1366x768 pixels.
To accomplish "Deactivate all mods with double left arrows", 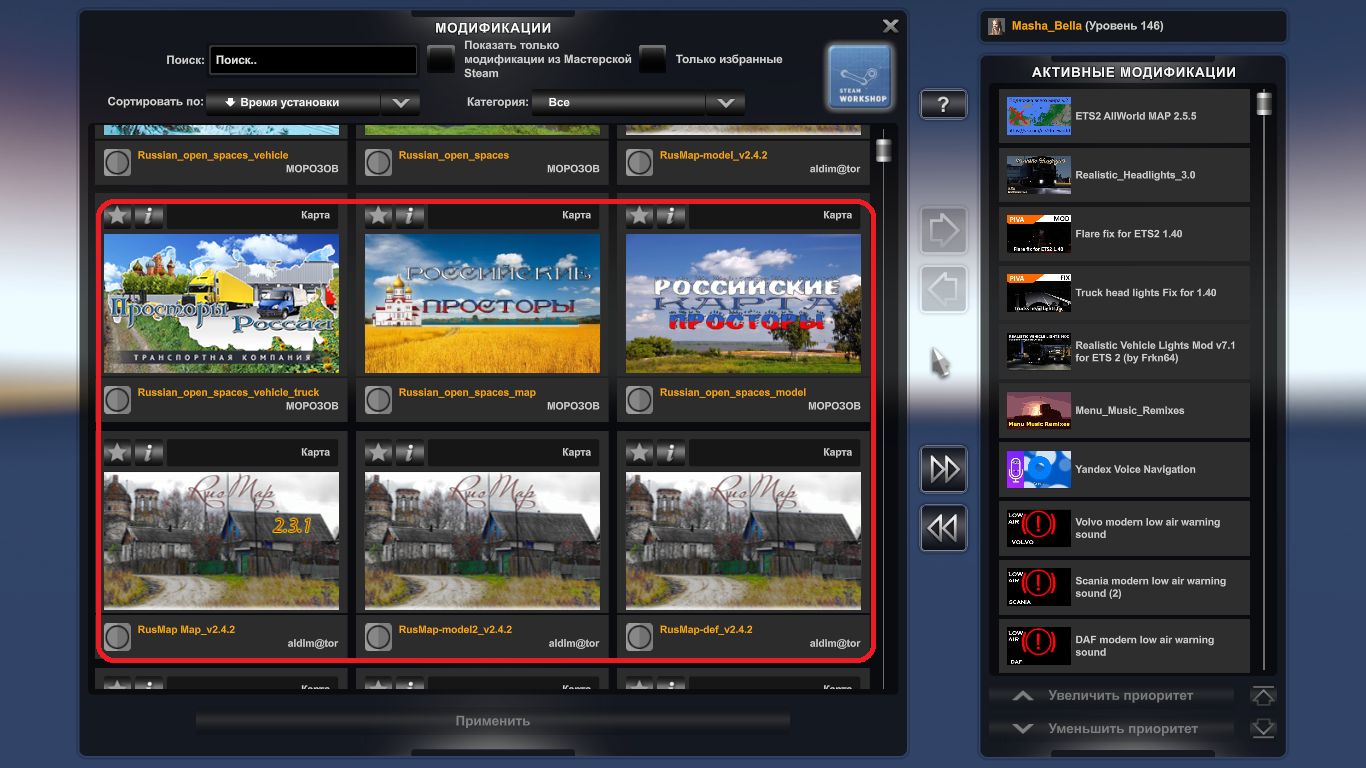I will [943, 527].
